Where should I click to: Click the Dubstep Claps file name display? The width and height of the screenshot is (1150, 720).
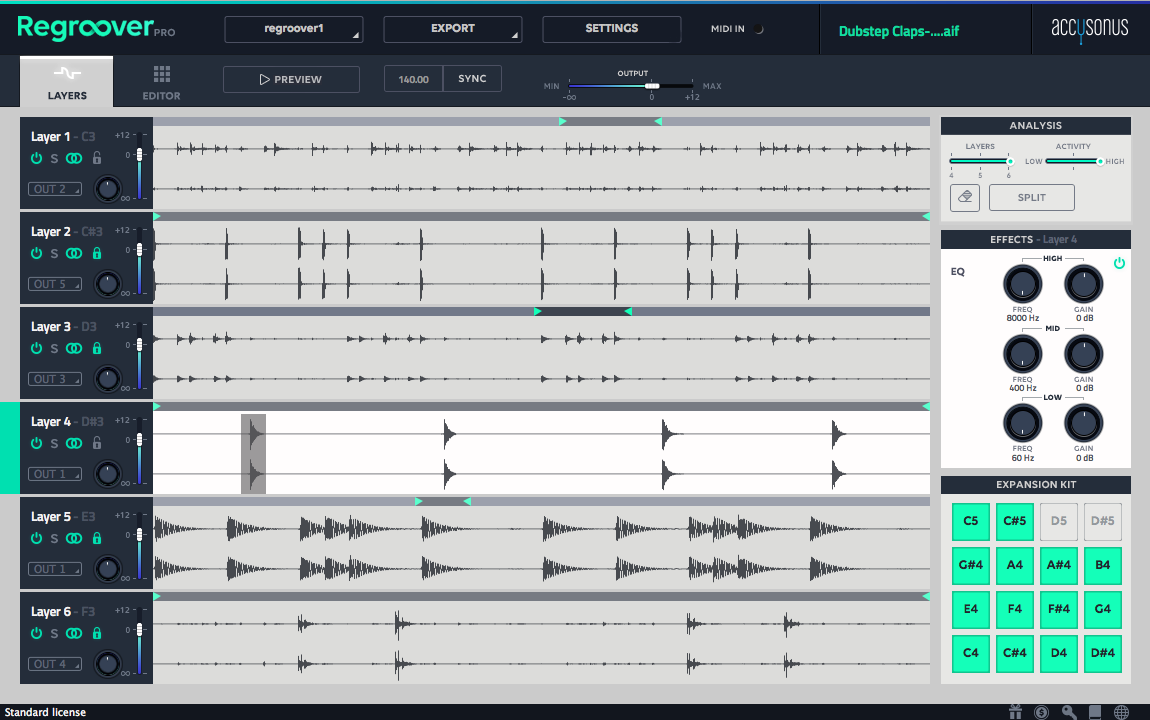pyautogui.click(x=899, y=31)
